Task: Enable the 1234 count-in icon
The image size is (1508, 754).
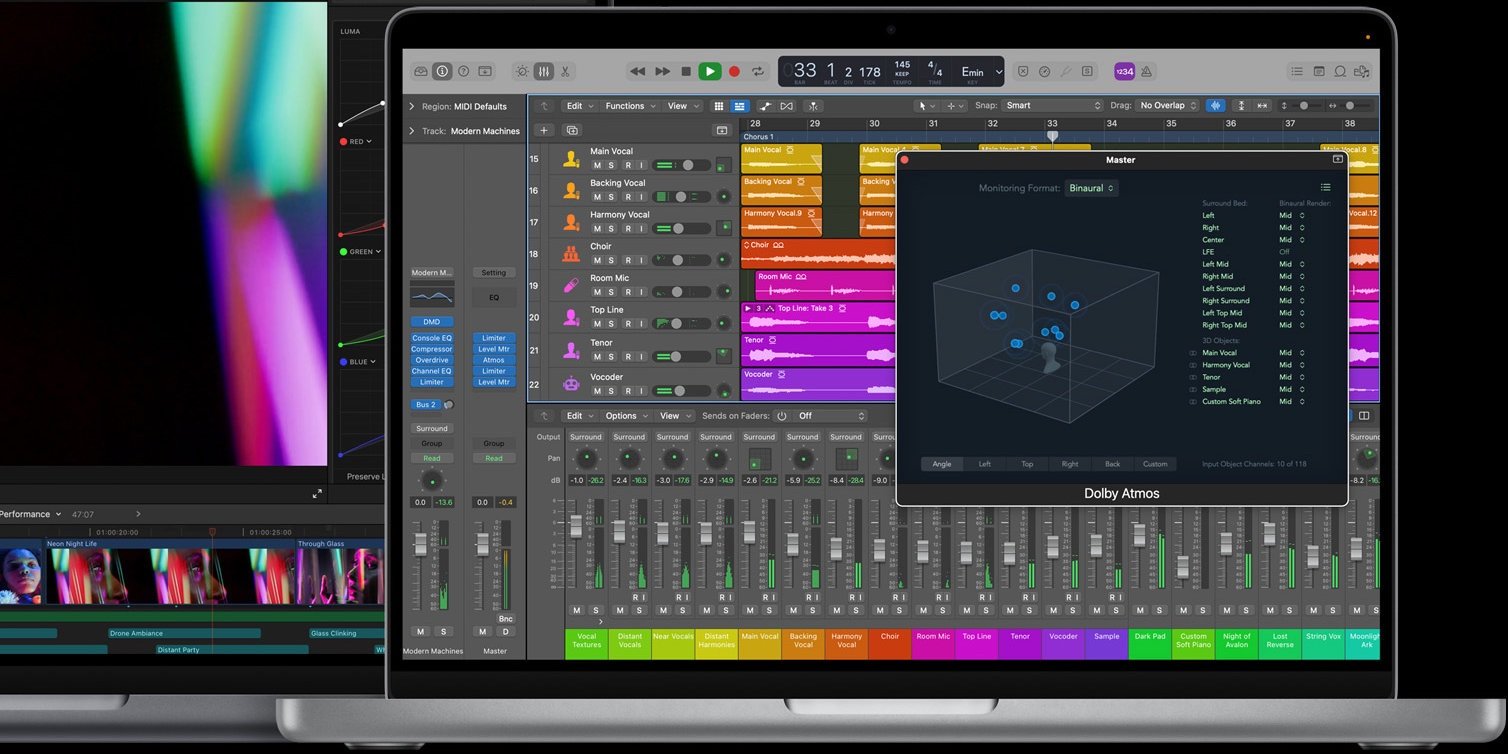Action: [x=1124, y=71]
